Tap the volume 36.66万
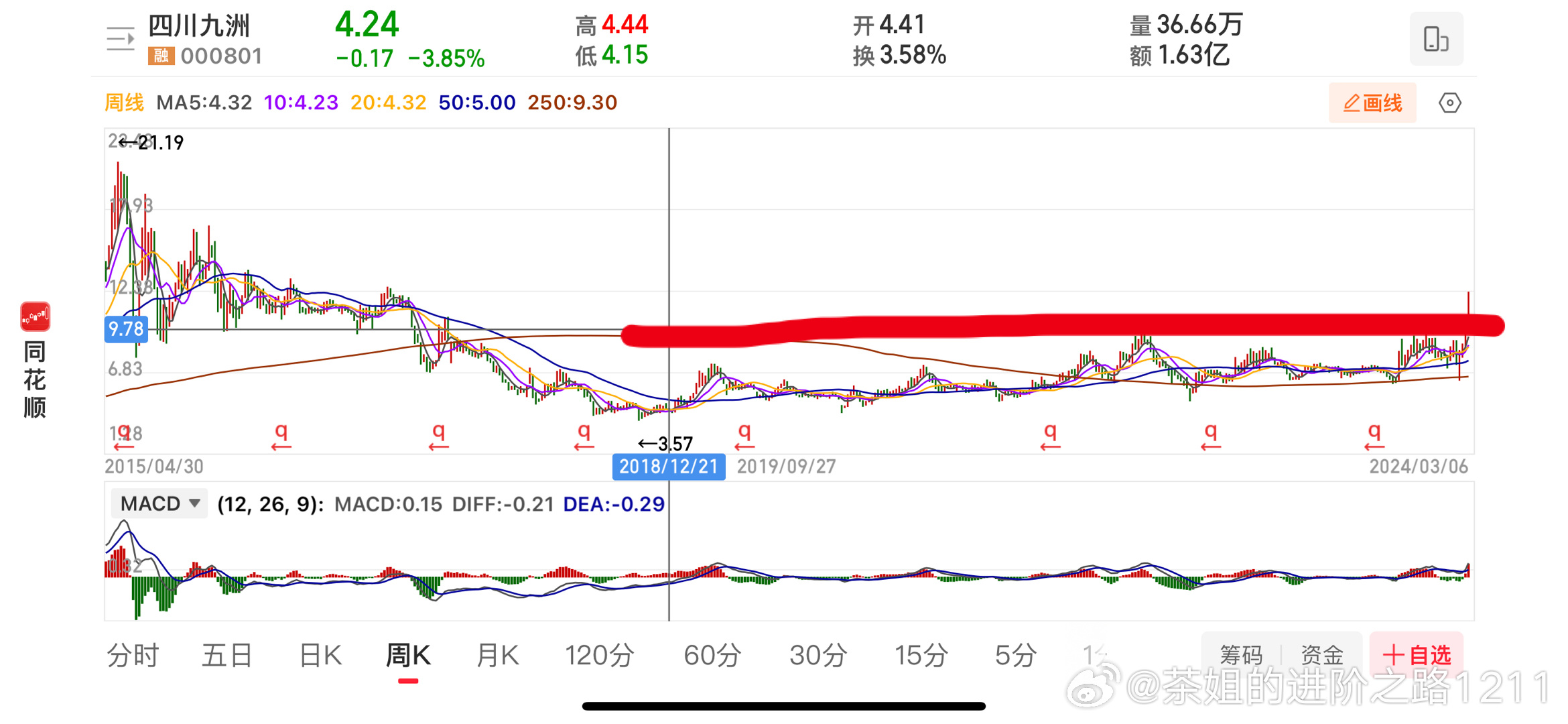The height and width of the screenshot is (724, 1568). 1199,25
